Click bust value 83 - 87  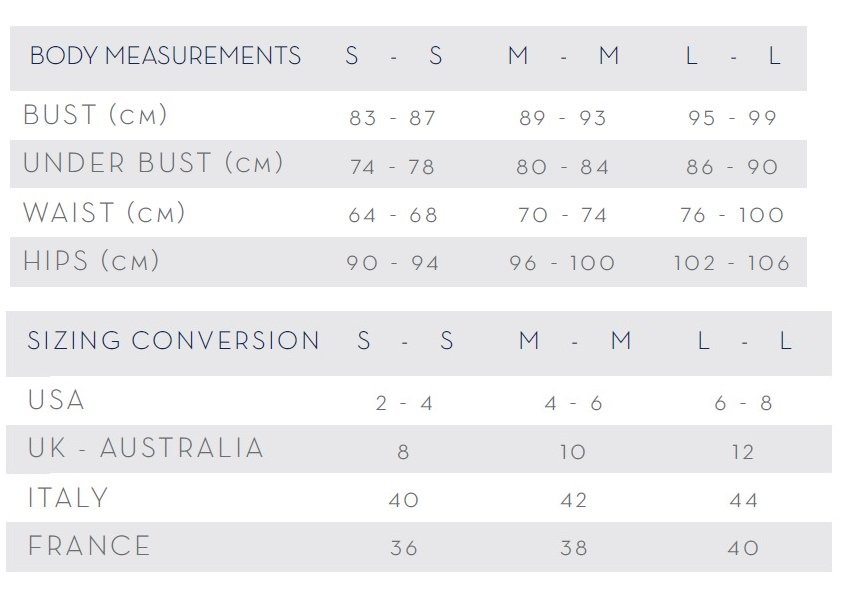[393, 118]
